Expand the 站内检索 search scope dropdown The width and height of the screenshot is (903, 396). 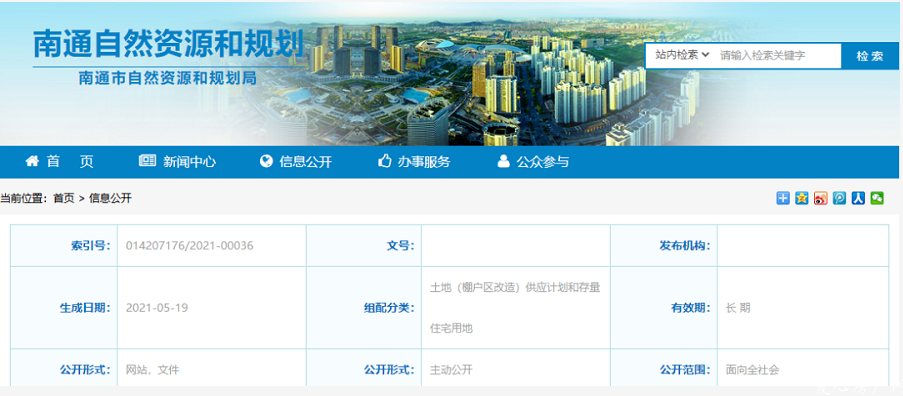(x=682, y=55)
